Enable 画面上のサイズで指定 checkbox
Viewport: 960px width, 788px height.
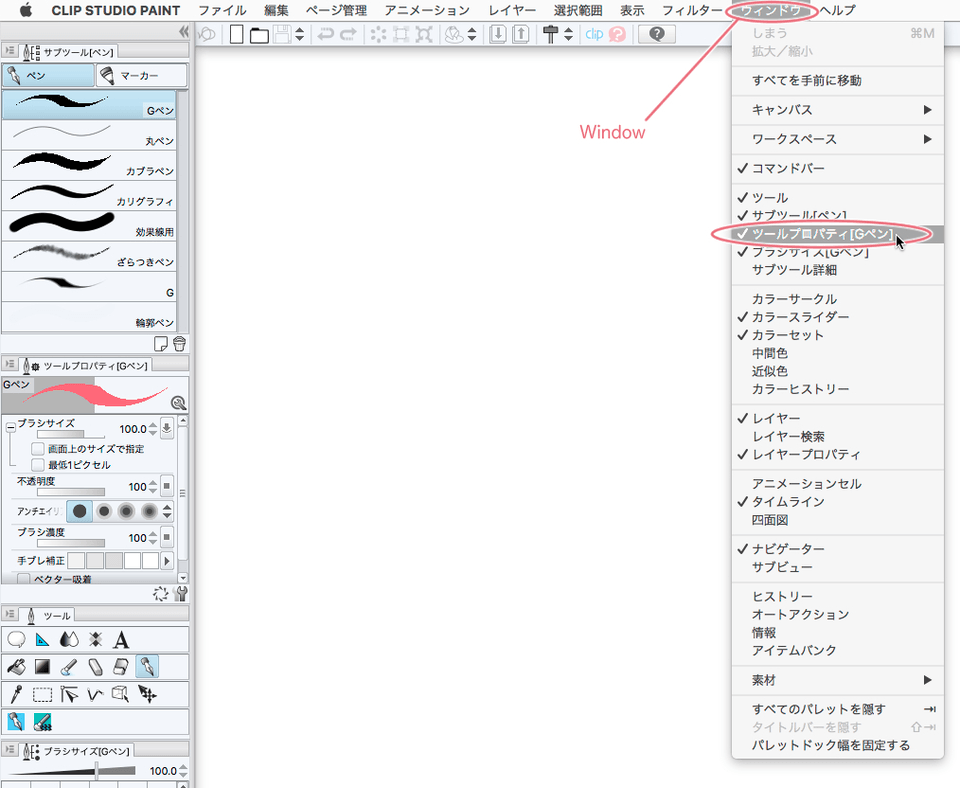pos(38,449)
